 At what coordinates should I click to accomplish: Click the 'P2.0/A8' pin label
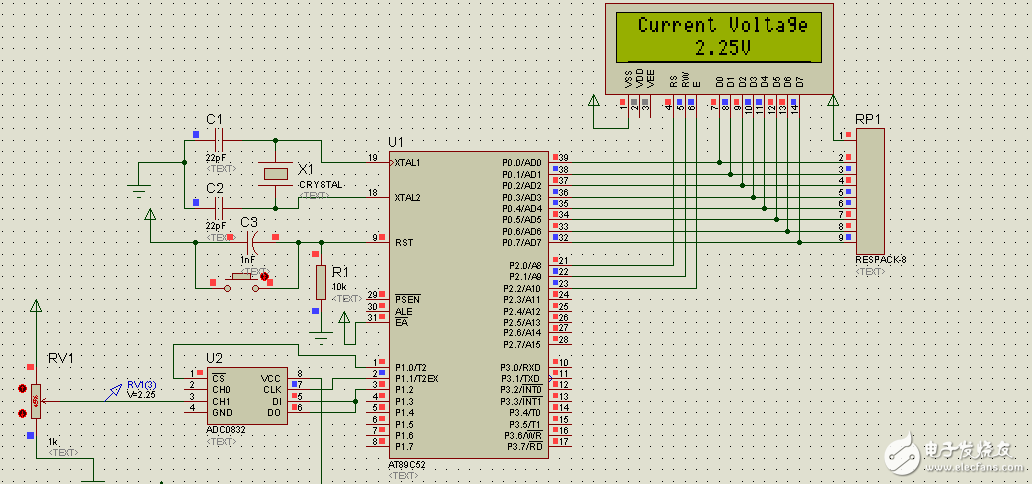click(525, 265)
